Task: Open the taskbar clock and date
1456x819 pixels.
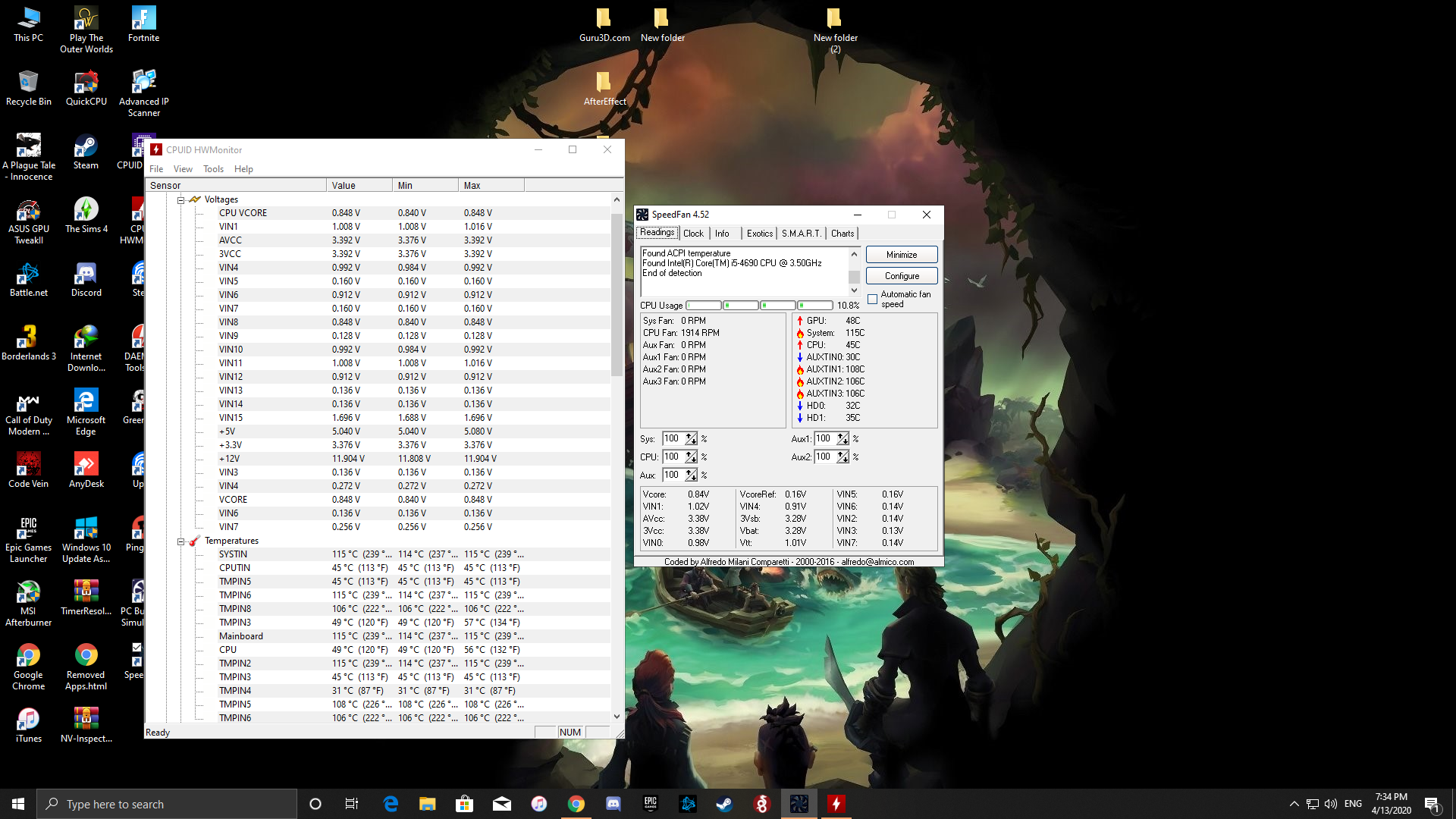Action: click(x=1392, y=804)
